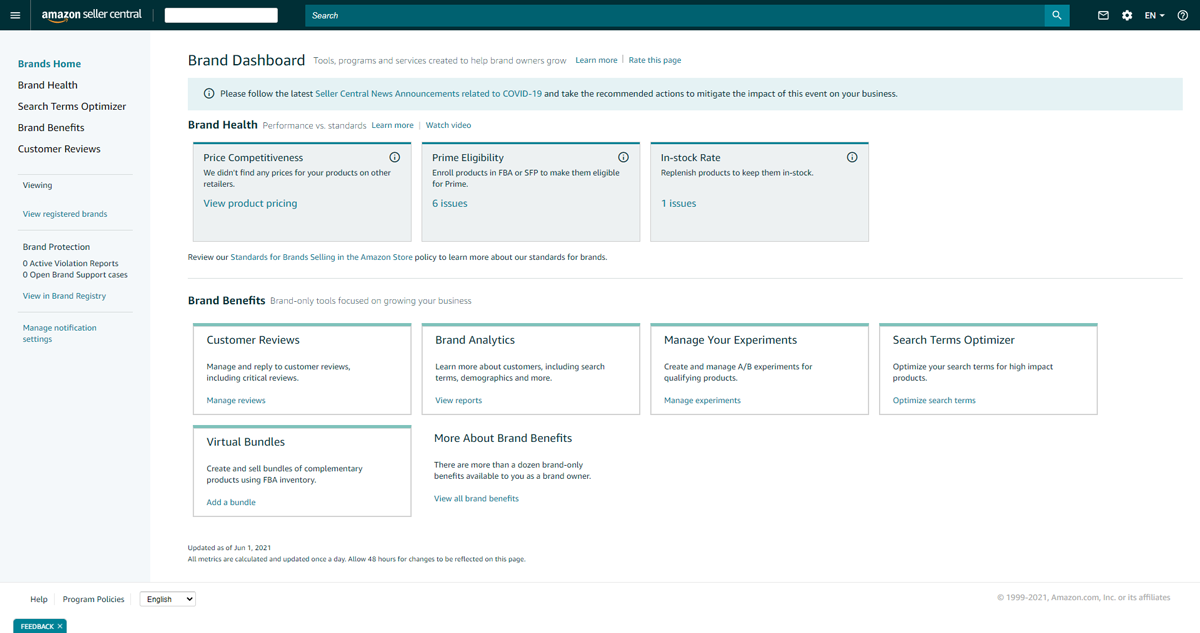The width and height of the screenshot is (1200, 633).
Task: Click Prime Eligibility info icon
Action: coord(623,157)
